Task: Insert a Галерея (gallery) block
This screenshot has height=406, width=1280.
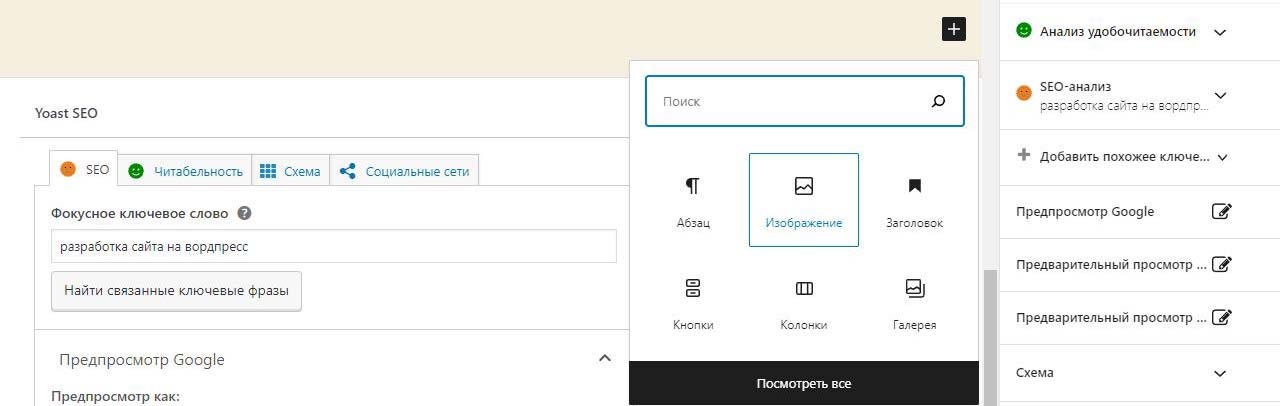Action: point(914,302)
